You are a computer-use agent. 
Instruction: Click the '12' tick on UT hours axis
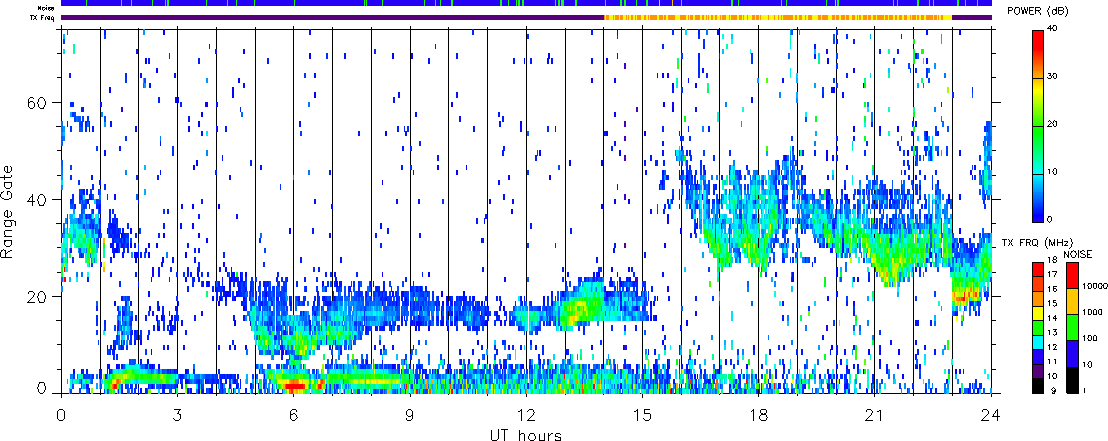[x=526, y=414]
